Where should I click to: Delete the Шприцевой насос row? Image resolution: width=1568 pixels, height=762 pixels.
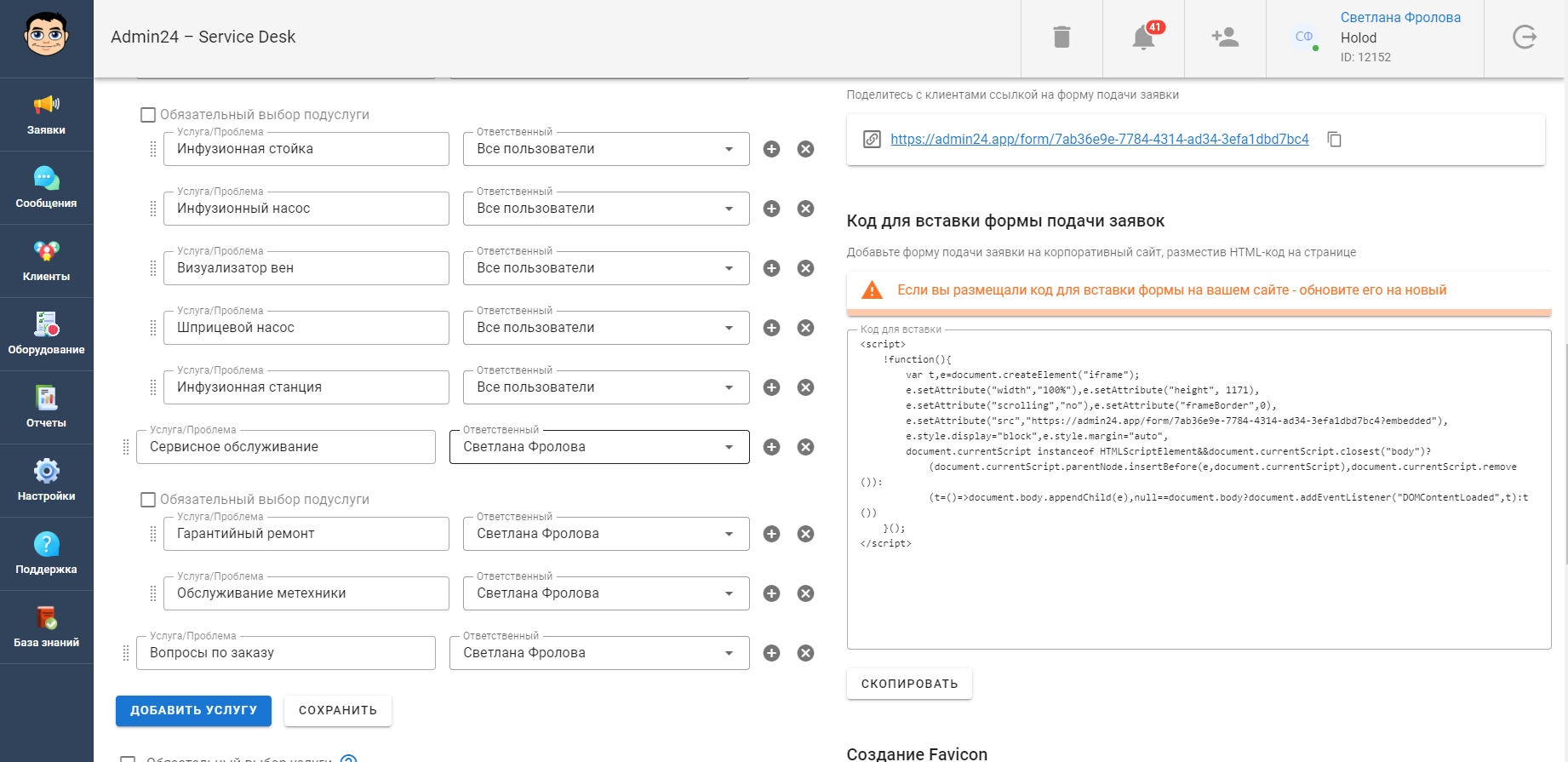(x=805, y=328)
